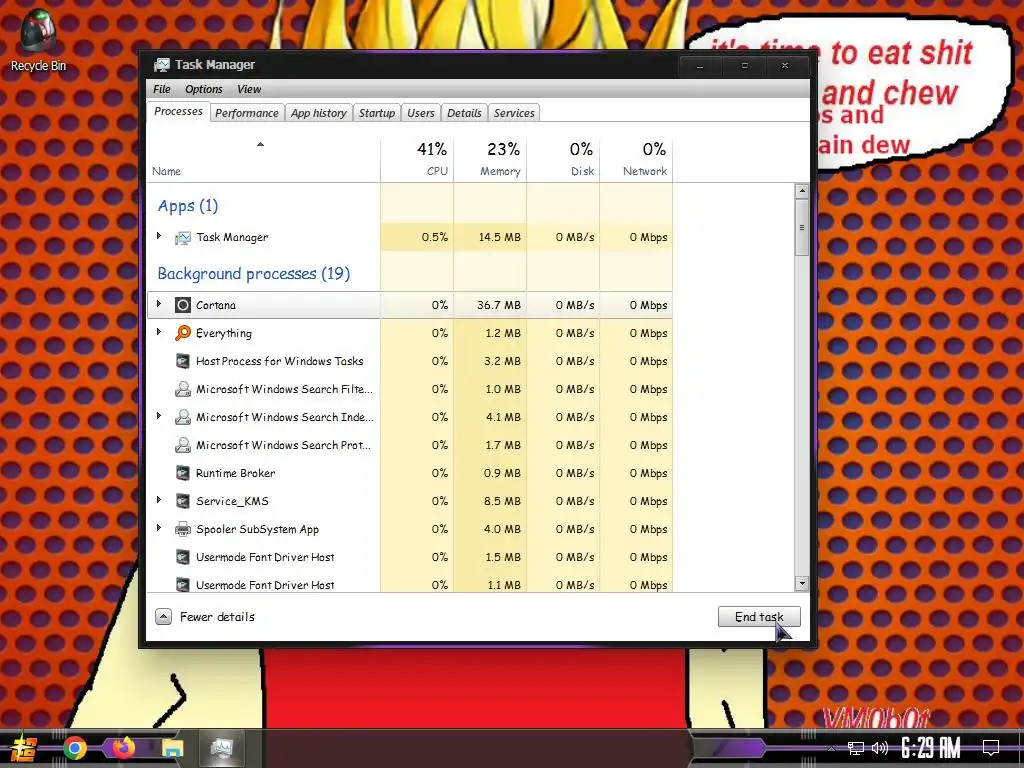Expand the Everything process group
1024x768 pixels.
159,332
